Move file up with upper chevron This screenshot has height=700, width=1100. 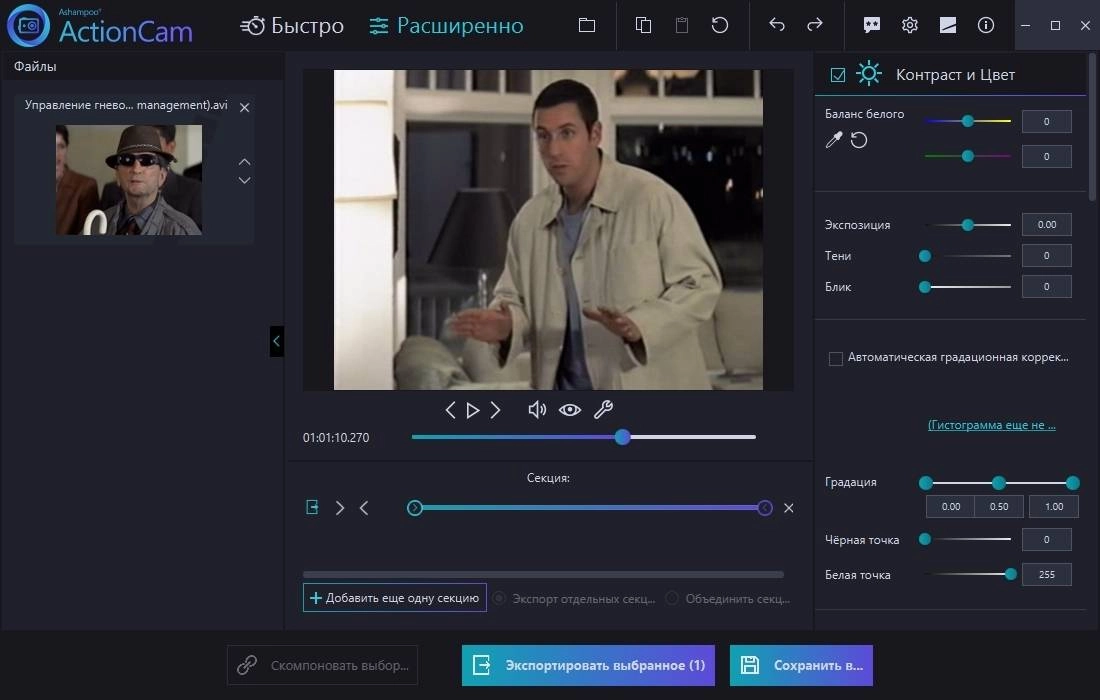click(244, 161)
